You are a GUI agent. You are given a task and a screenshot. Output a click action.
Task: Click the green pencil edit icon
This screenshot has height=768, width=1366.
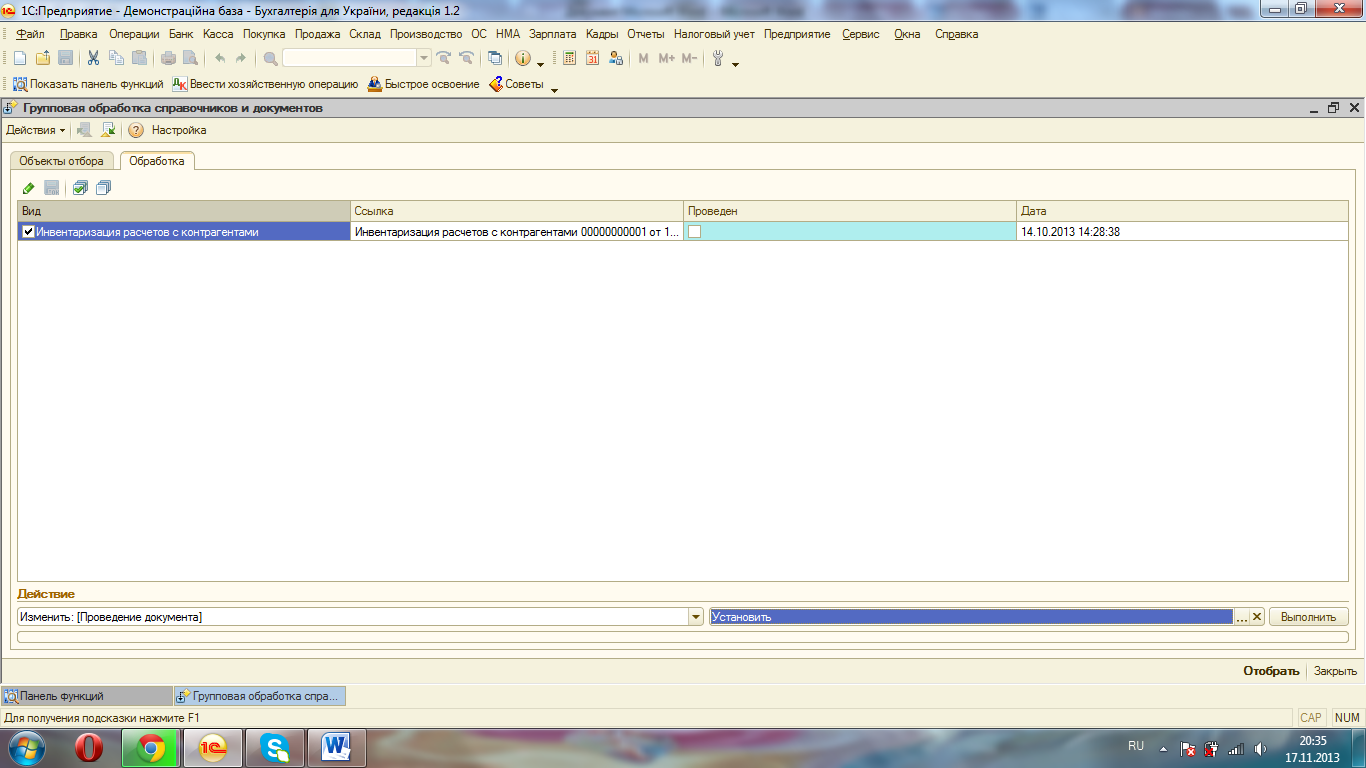coord(29,187)
